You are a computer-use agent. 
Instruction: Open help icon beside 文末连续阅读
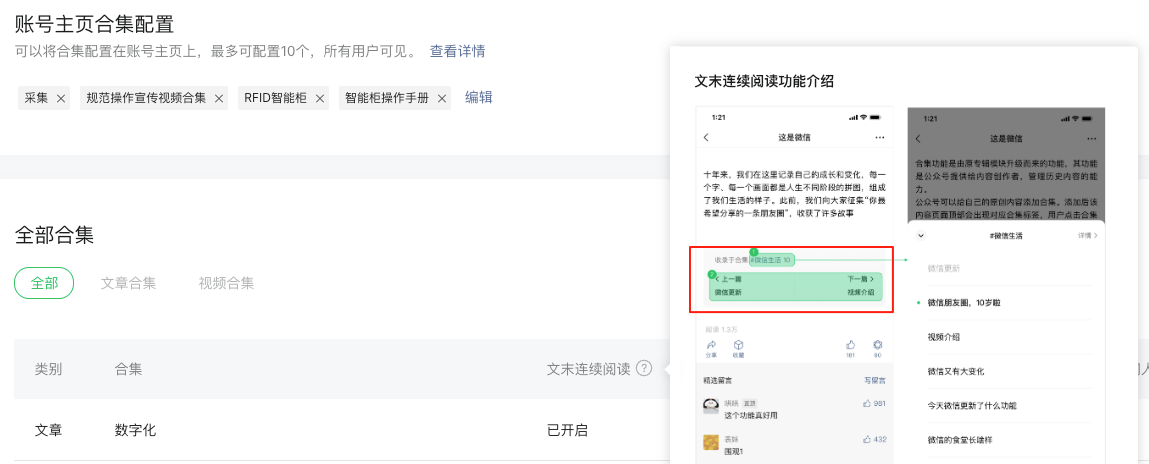coord(644,369)
